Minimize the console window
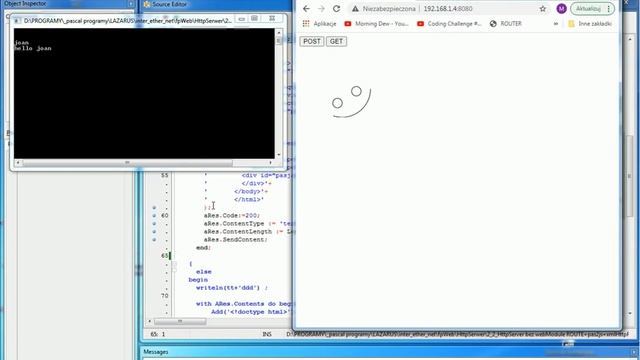Screen dimensions: 640x360 (242, 19)
